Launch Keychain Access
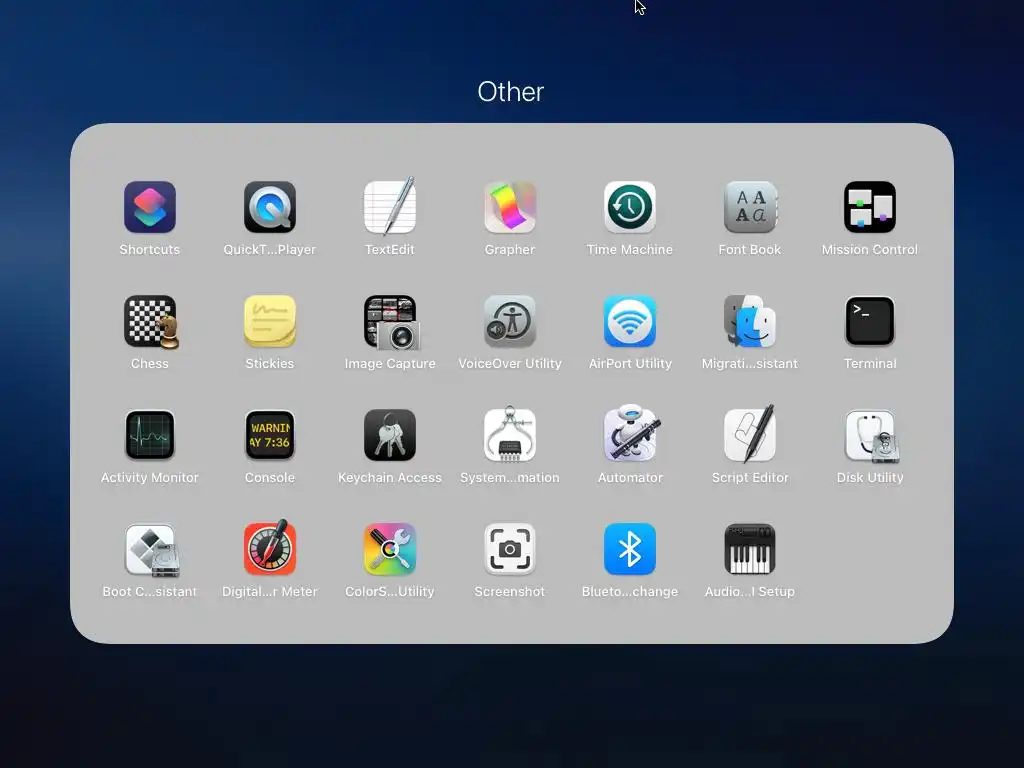 click(x=390, y=435)
